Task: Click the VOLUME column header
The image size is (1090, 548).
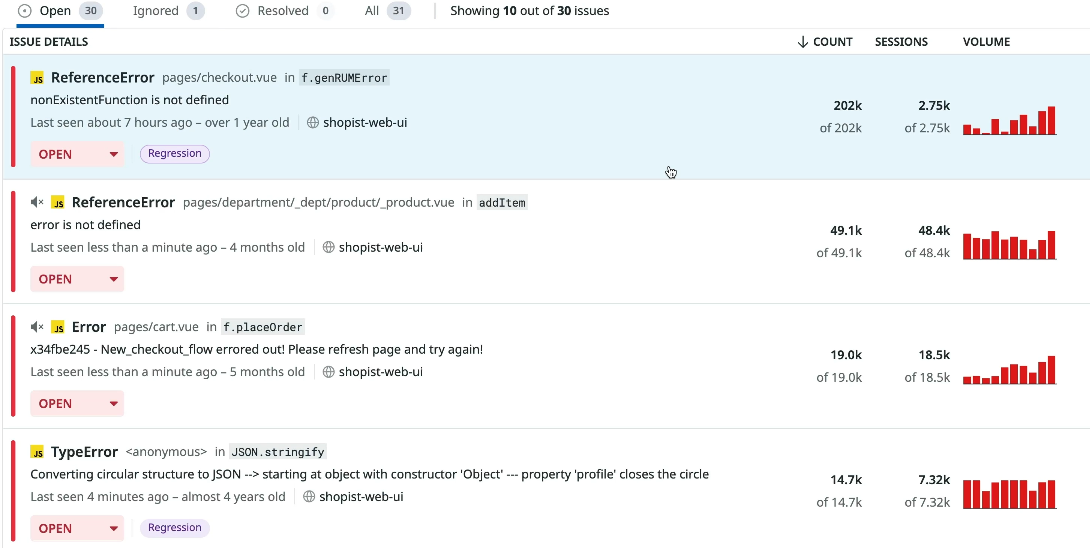Action: coord(986,42)
